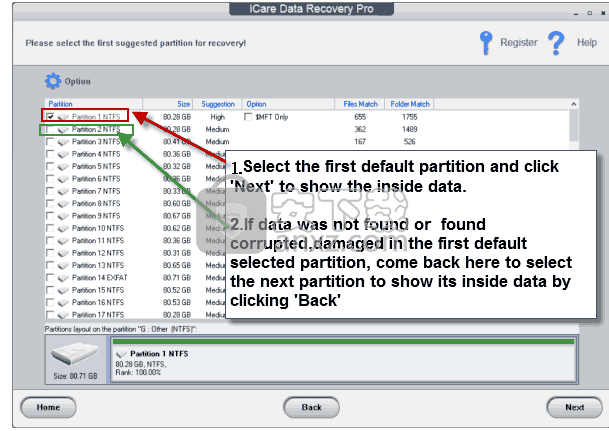Check the Partition 3 NTFS checkbox
The width and height of the screenshot is (609, 431).
click(x=50, y=142)
